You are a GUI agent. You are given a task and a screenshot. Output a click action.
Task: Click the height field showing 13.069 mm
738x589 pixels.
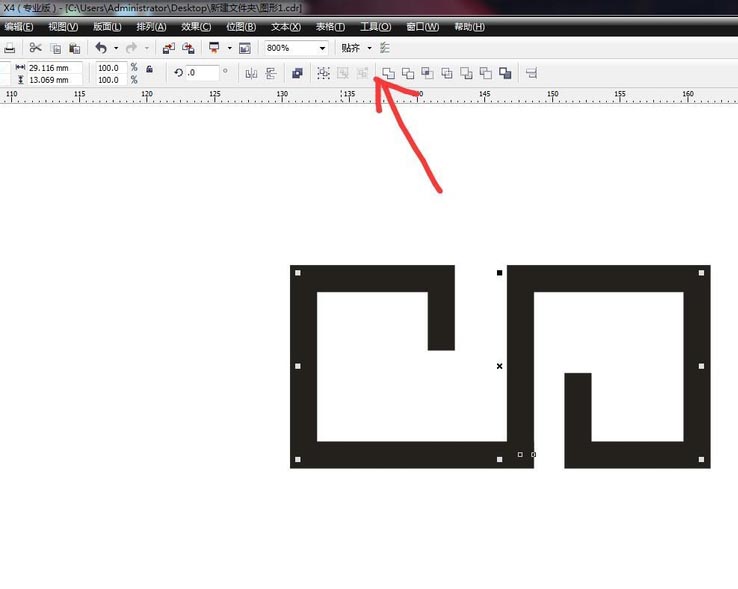point(55,80)
